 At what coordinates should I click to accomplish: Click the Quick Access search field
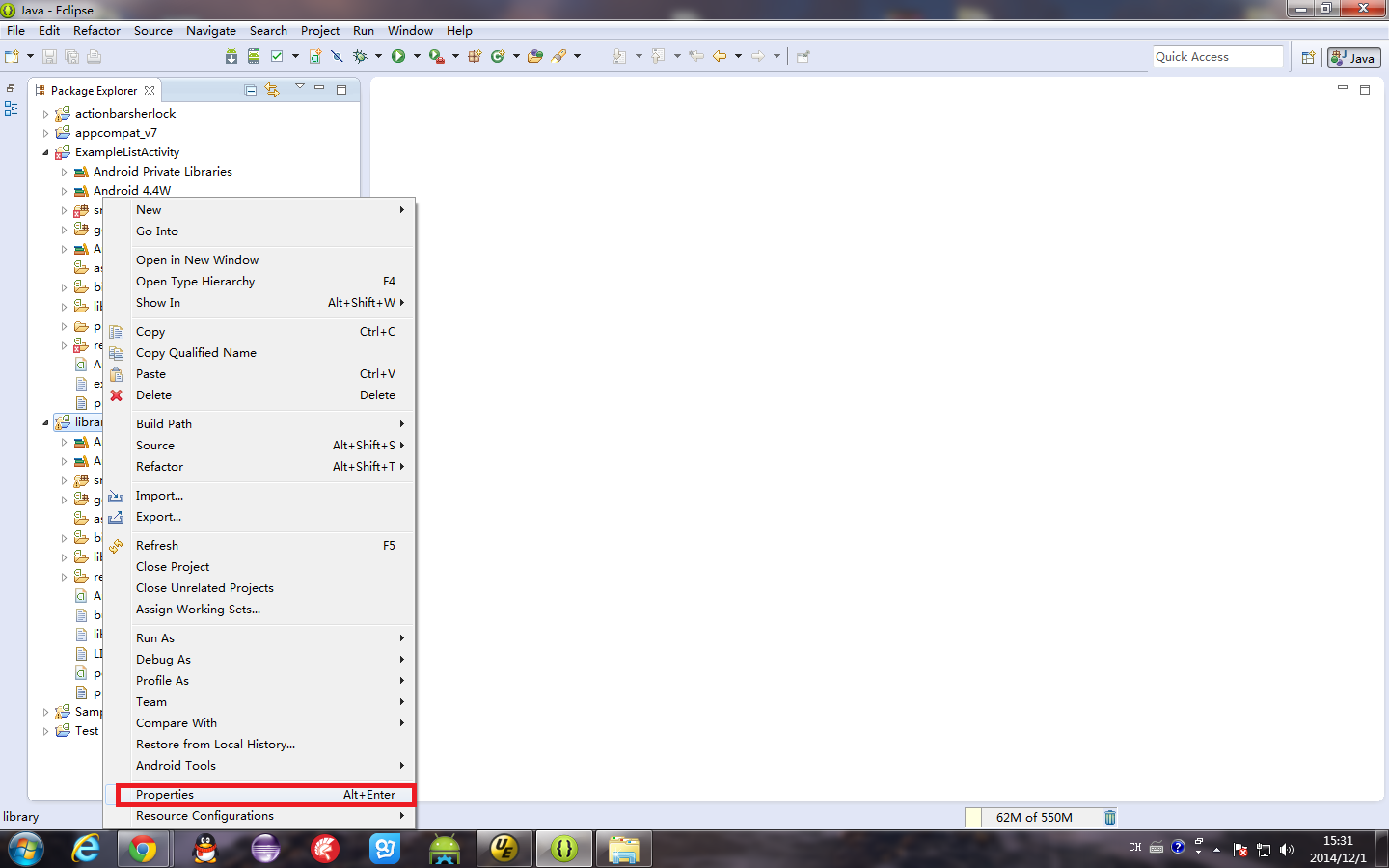point(1217,57)
